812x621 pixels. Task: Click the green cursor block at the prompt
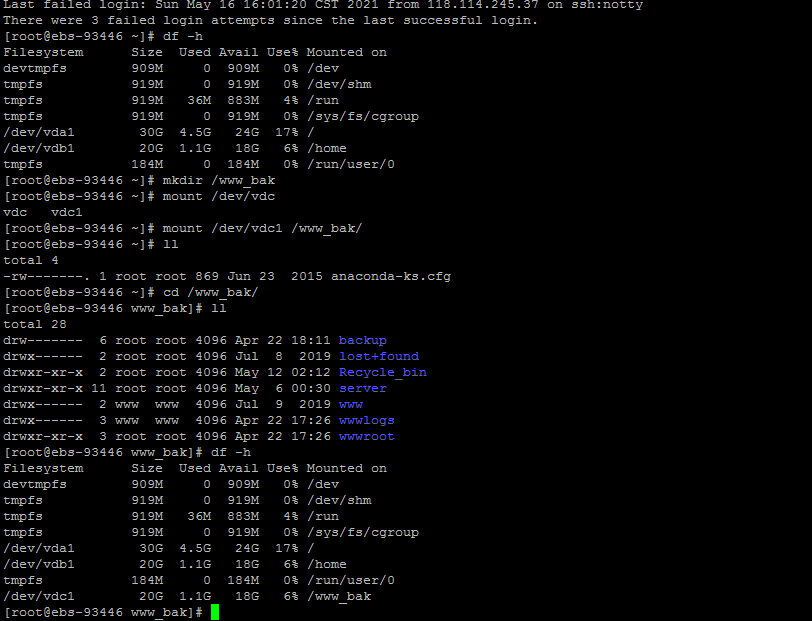coord(215,612)
